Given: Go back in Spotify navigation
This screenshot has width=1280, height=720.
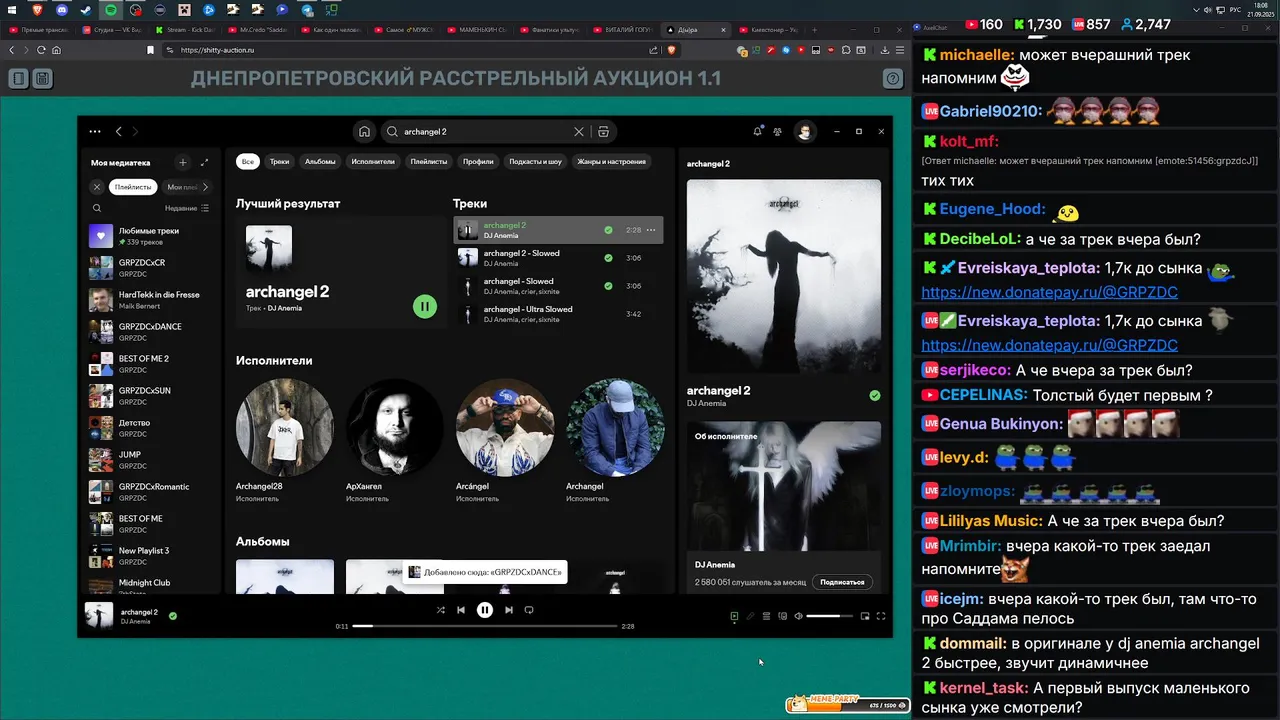Looking at the screenshot, I should [x=118, y=131].
